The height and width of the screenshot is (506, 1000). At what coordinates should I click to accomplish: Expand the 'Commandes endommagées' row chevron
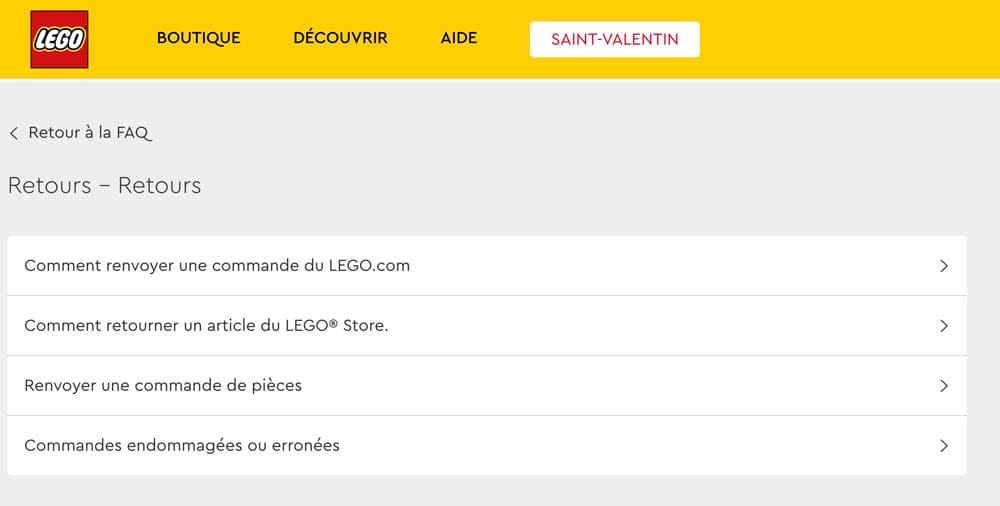[943, 446]
